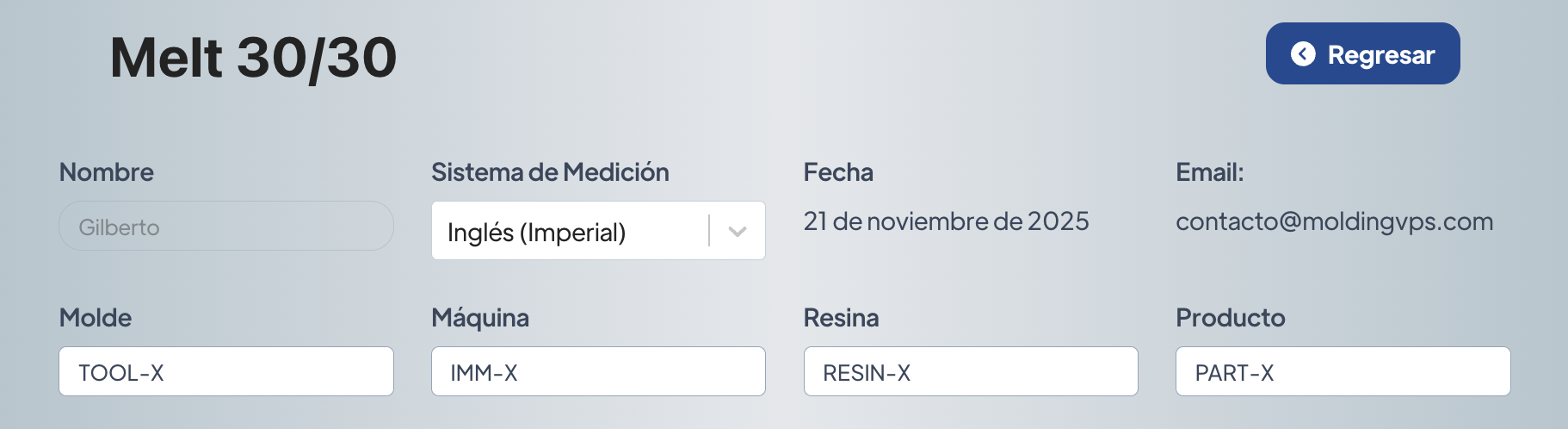Select the Fecha label text

[x=838, y=172]
